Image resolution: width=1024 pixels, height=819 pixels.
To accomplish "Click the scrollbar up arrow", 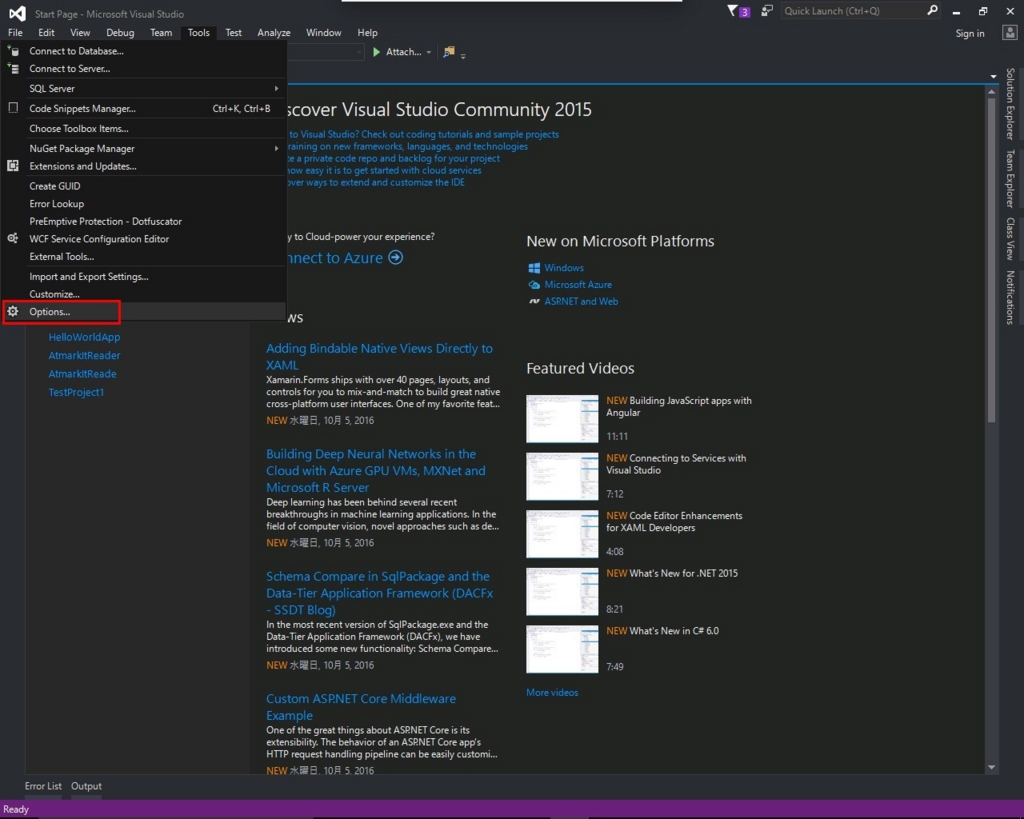I will click(991, 91).
